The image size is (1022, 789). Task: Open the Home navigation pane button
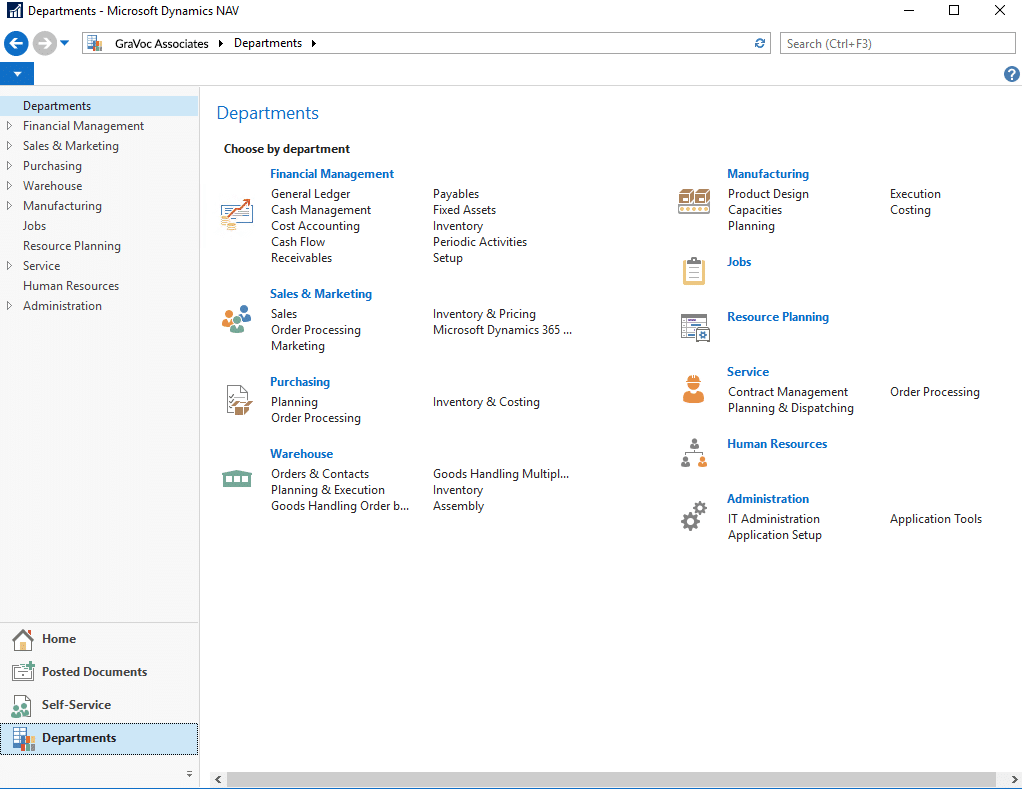pos(99,639)
